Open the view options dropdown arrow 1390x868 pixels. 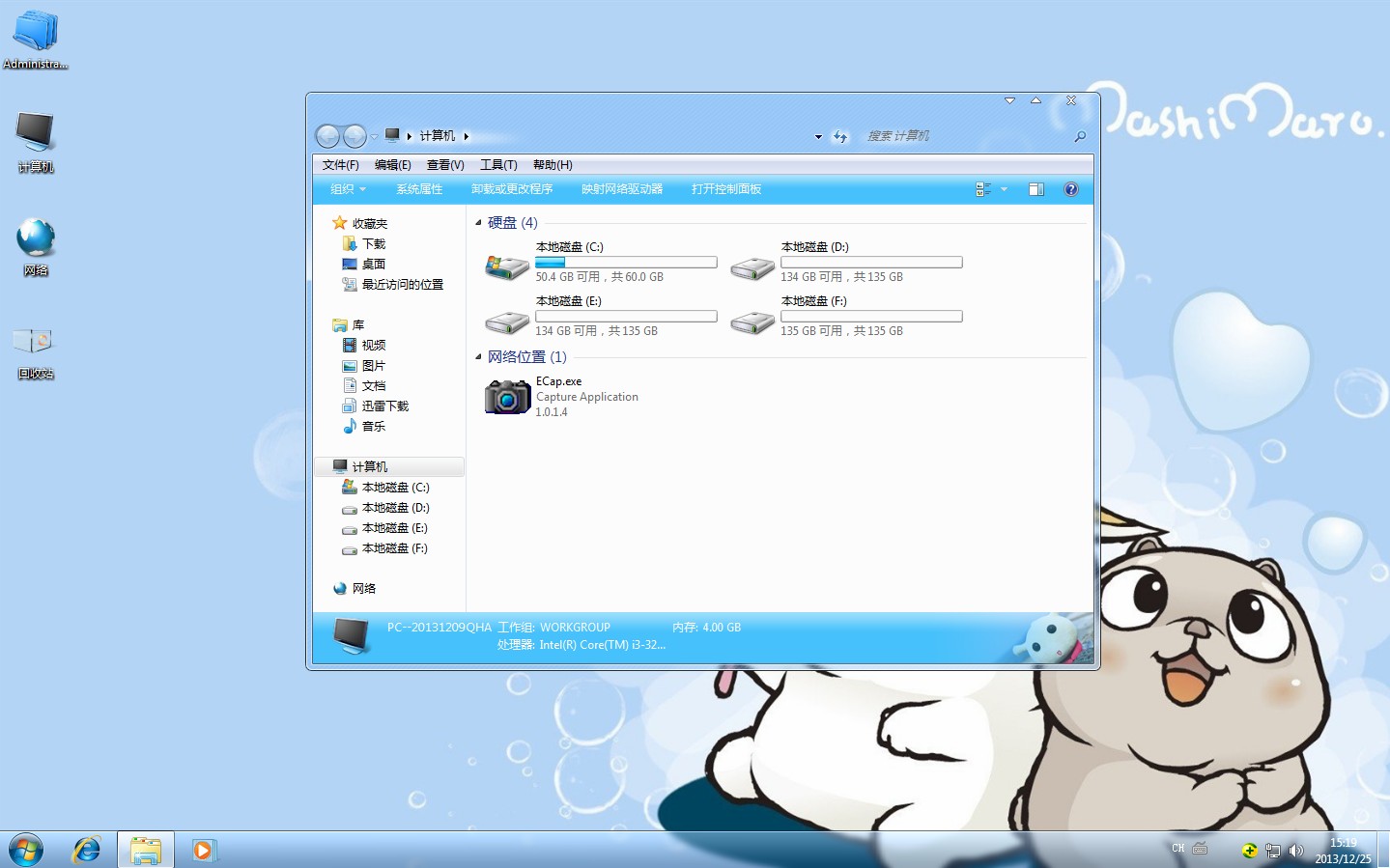point(1004,189)
